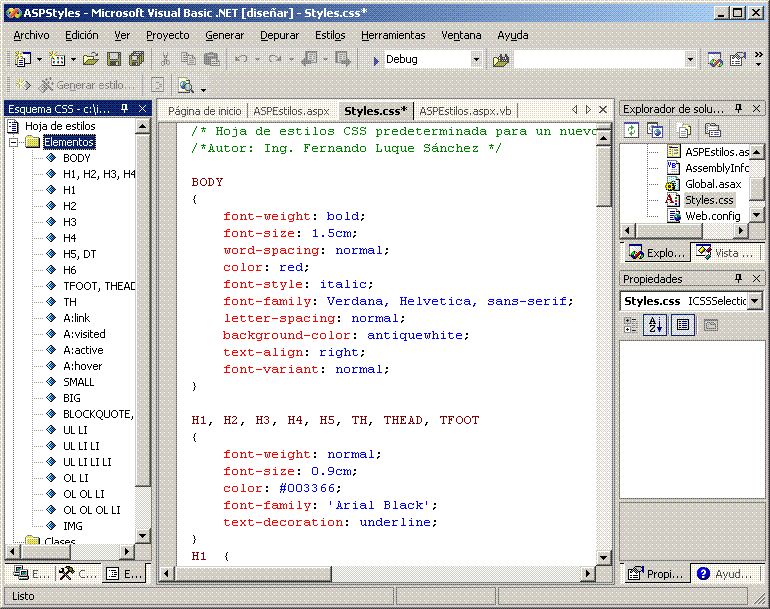
Task: Click the Undo arrow icon
Action: [x=241, y=59]
